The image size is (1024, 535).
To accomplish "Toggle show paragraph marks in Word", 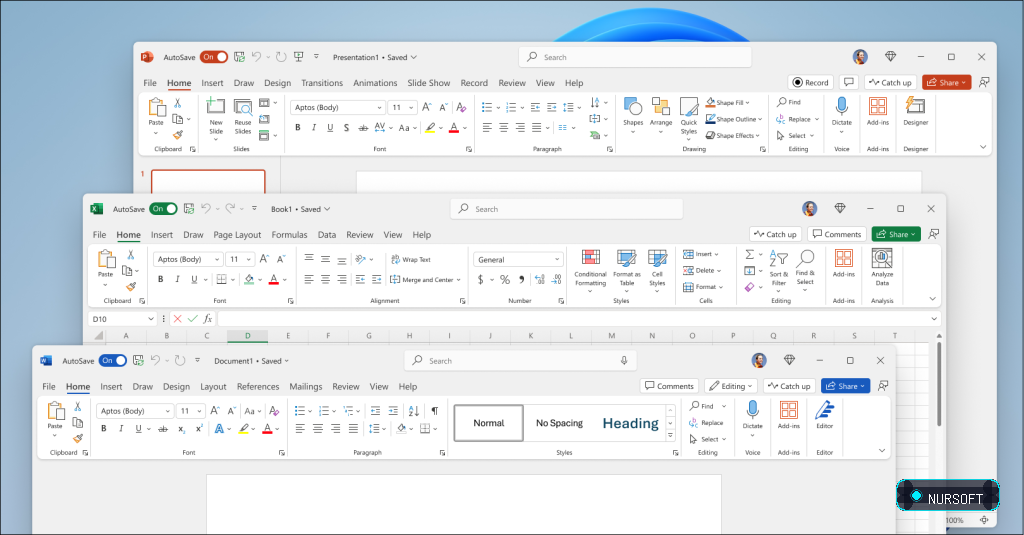I will tap(434, 411).
